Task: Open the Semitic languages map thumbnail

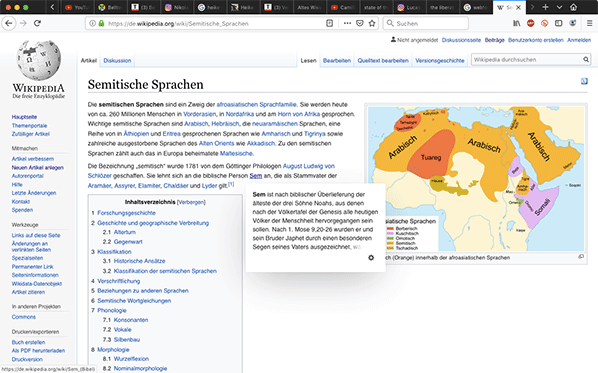Action: click(476, 178)
